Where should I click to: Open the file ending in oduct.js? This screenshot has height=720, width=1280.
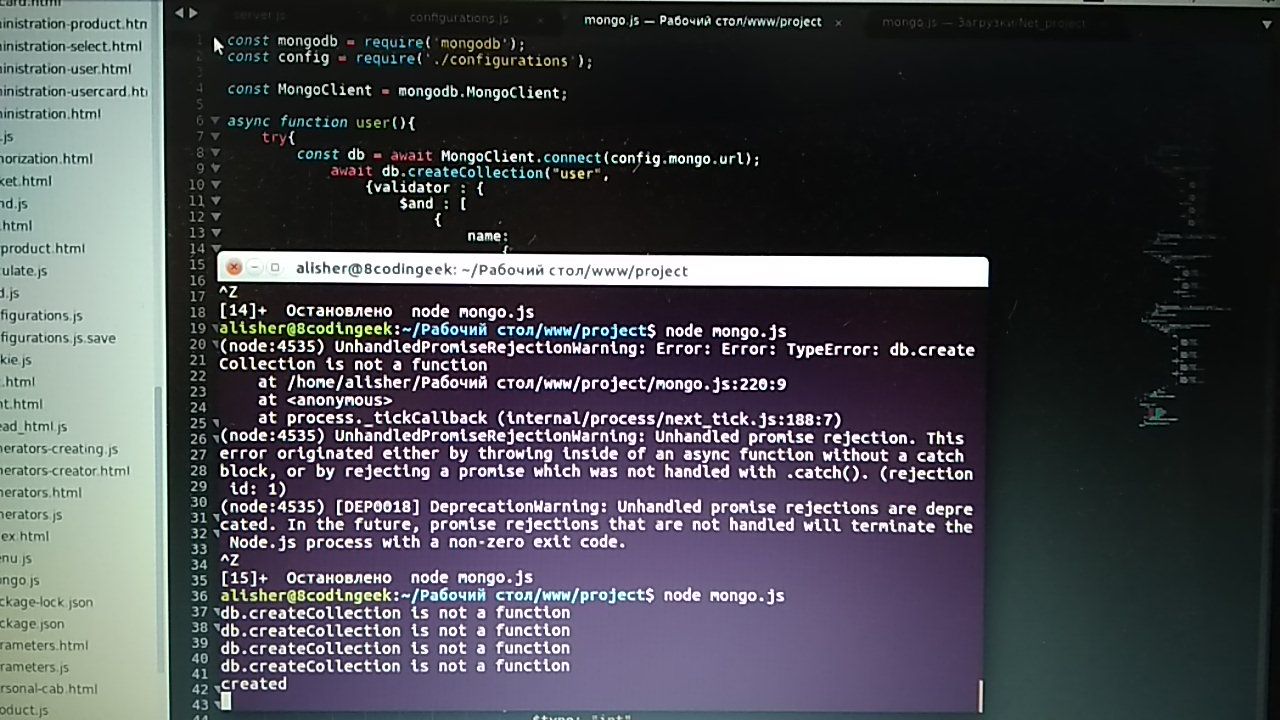click(x=25, y=710)
